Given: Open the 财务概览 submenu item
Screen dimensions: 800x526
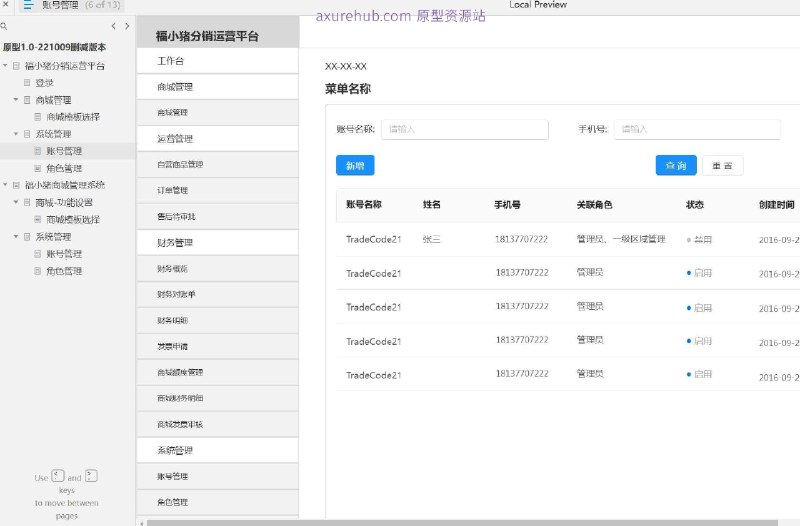Looking at the screenshot, I should [217, 268].
